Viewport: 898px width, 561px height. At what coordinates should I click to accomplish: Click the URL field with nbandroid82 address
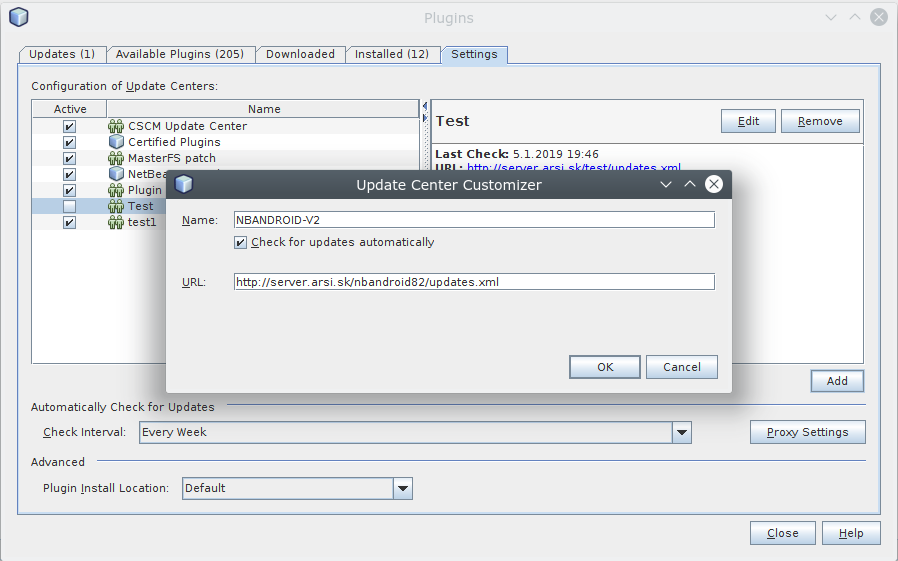click(x=474, y=282)
